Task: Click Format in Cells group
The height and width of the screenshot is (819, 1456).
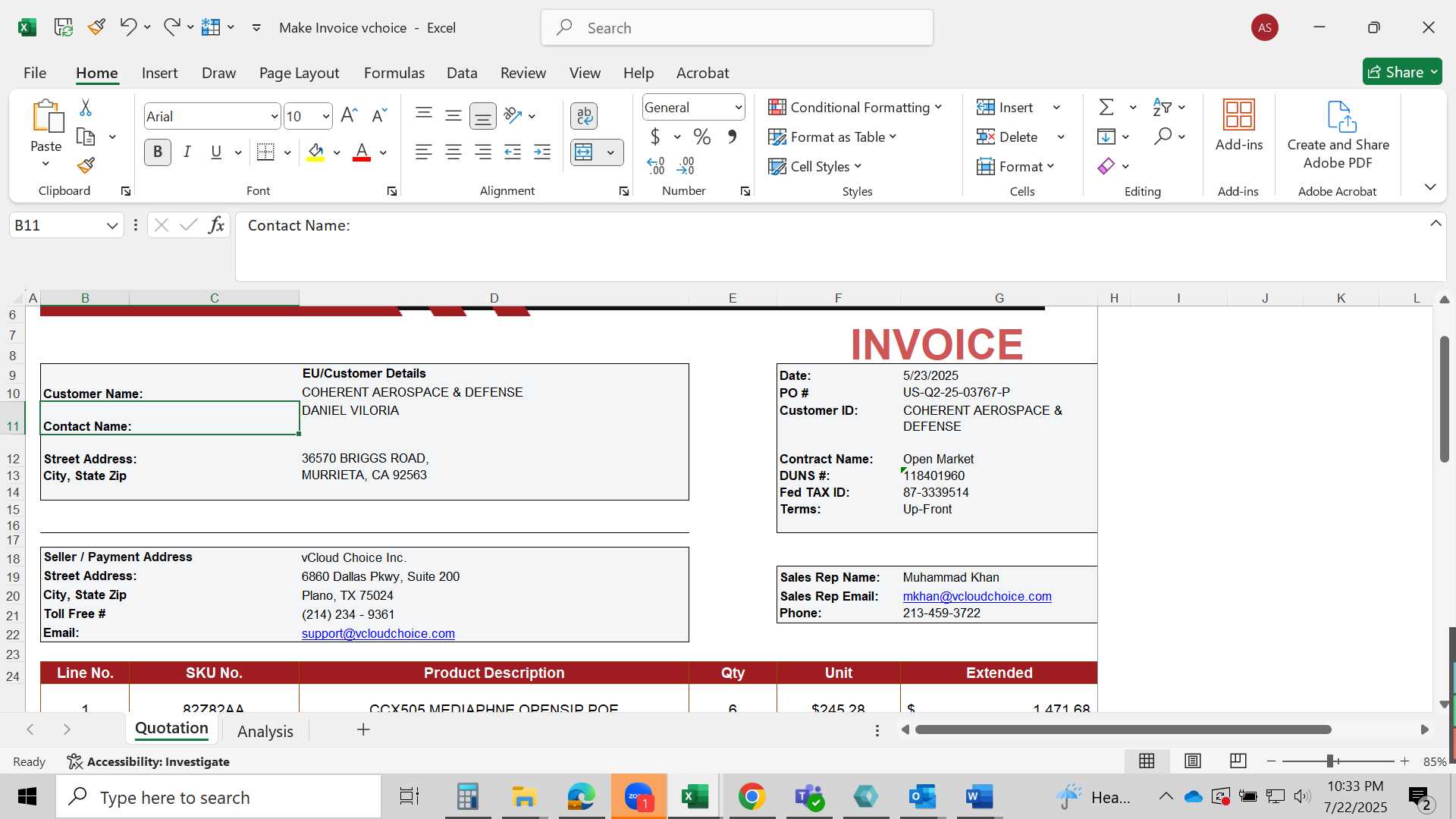Action: 1015,167
